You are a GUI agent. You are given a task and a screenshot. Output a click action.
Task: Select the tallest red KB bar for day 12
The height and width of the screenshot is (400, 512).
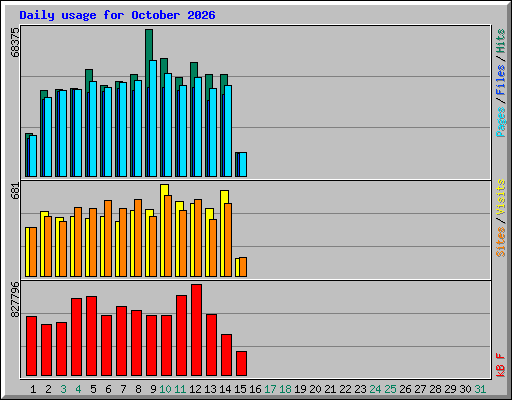[x=196, y=330]
